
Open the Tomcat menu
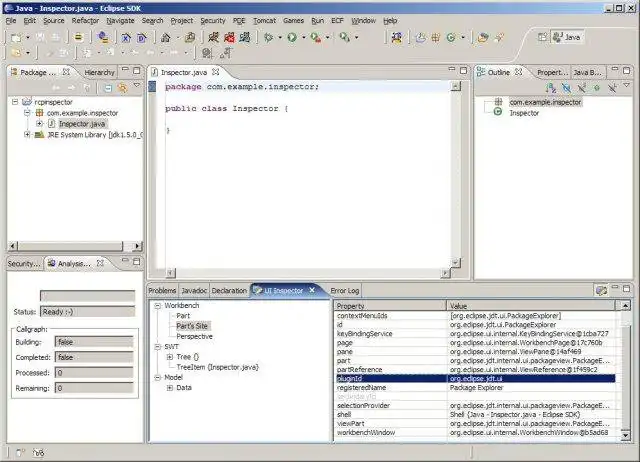point(264,20)
